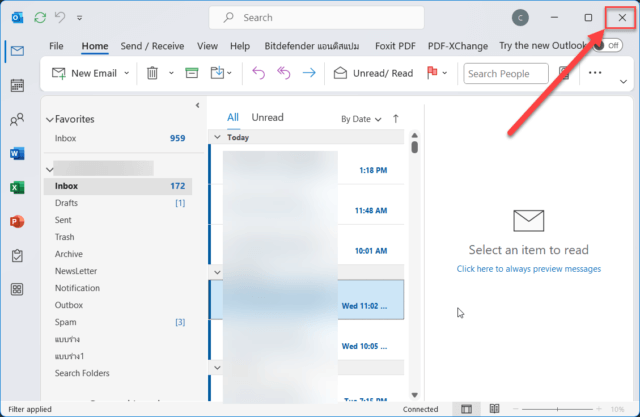Open the Mail view in sidebar

click(17, 51)
